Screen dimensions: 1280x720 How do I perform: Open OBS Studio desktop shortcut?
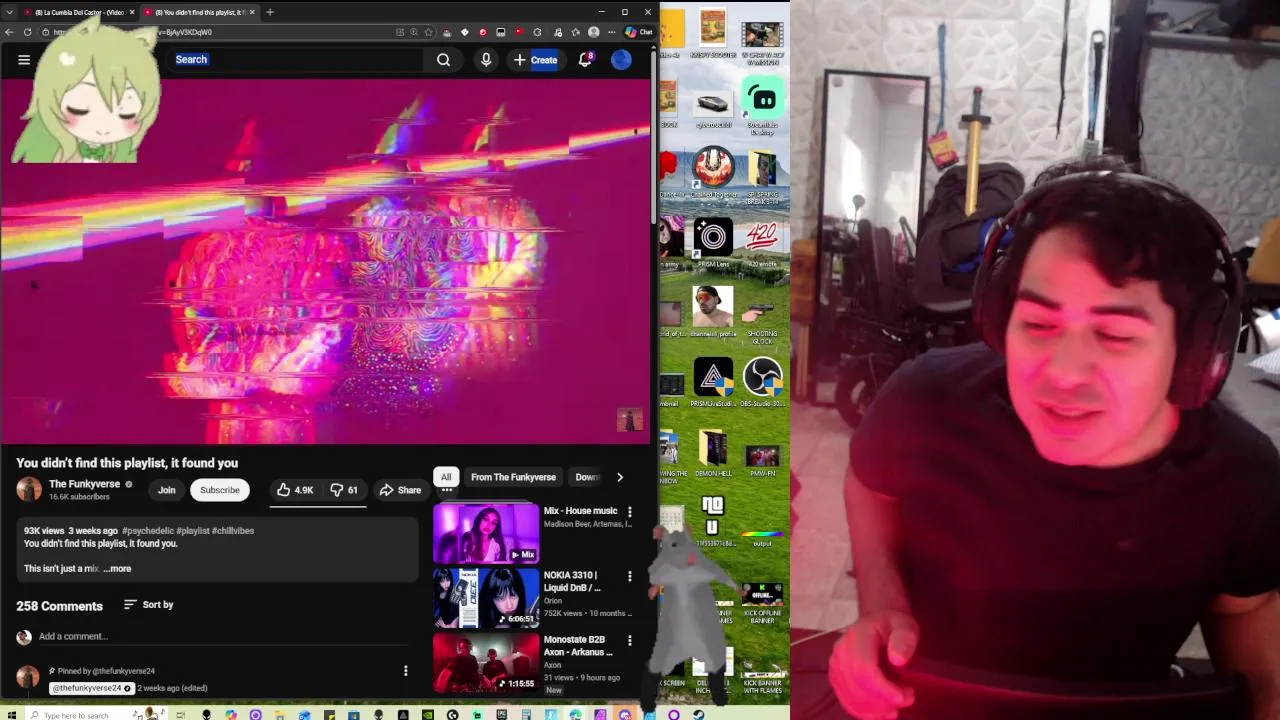pyautogui.click(x=762, y=381)
